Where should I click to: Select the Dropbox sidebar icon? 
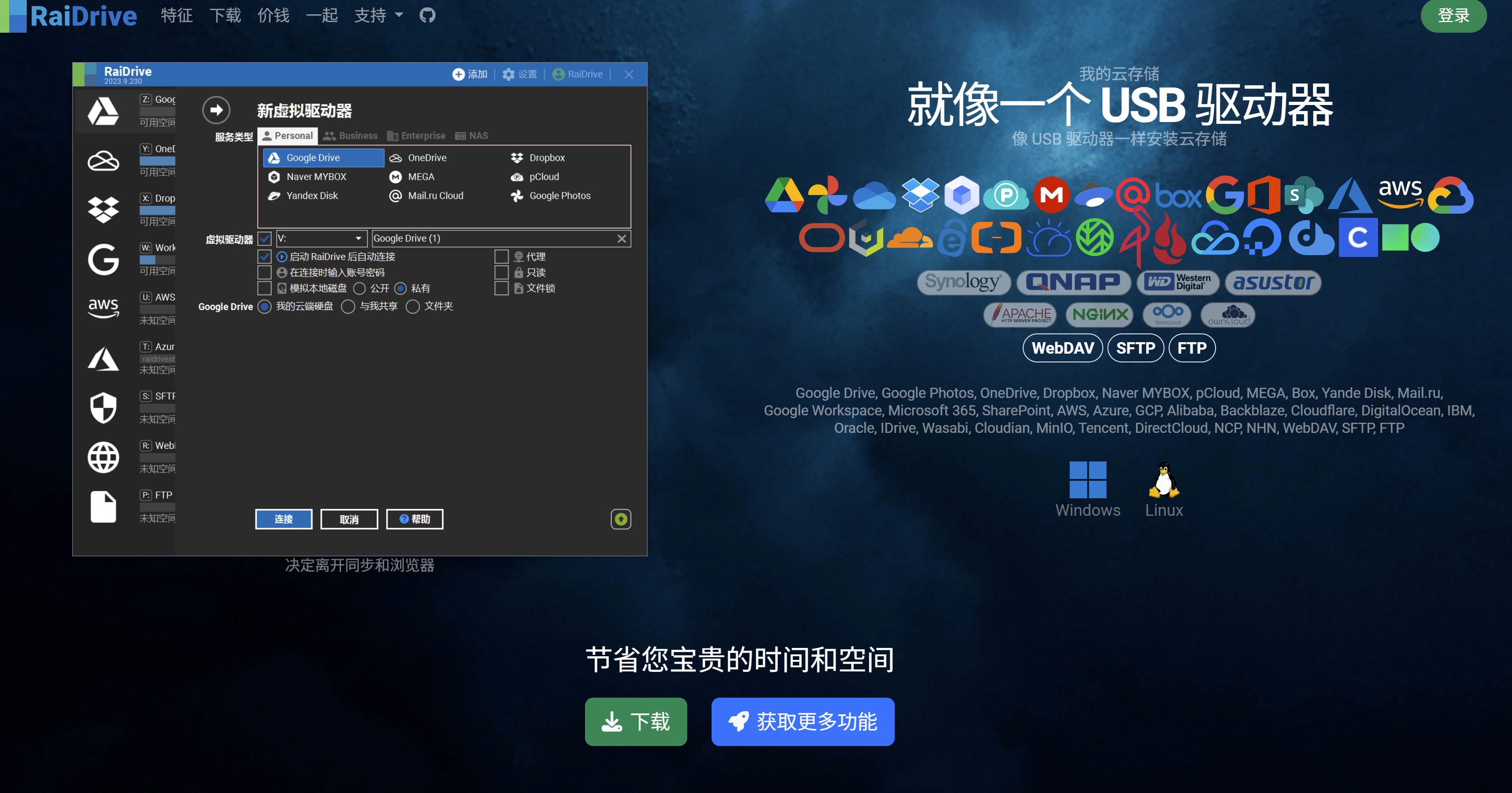pos(103,210)
